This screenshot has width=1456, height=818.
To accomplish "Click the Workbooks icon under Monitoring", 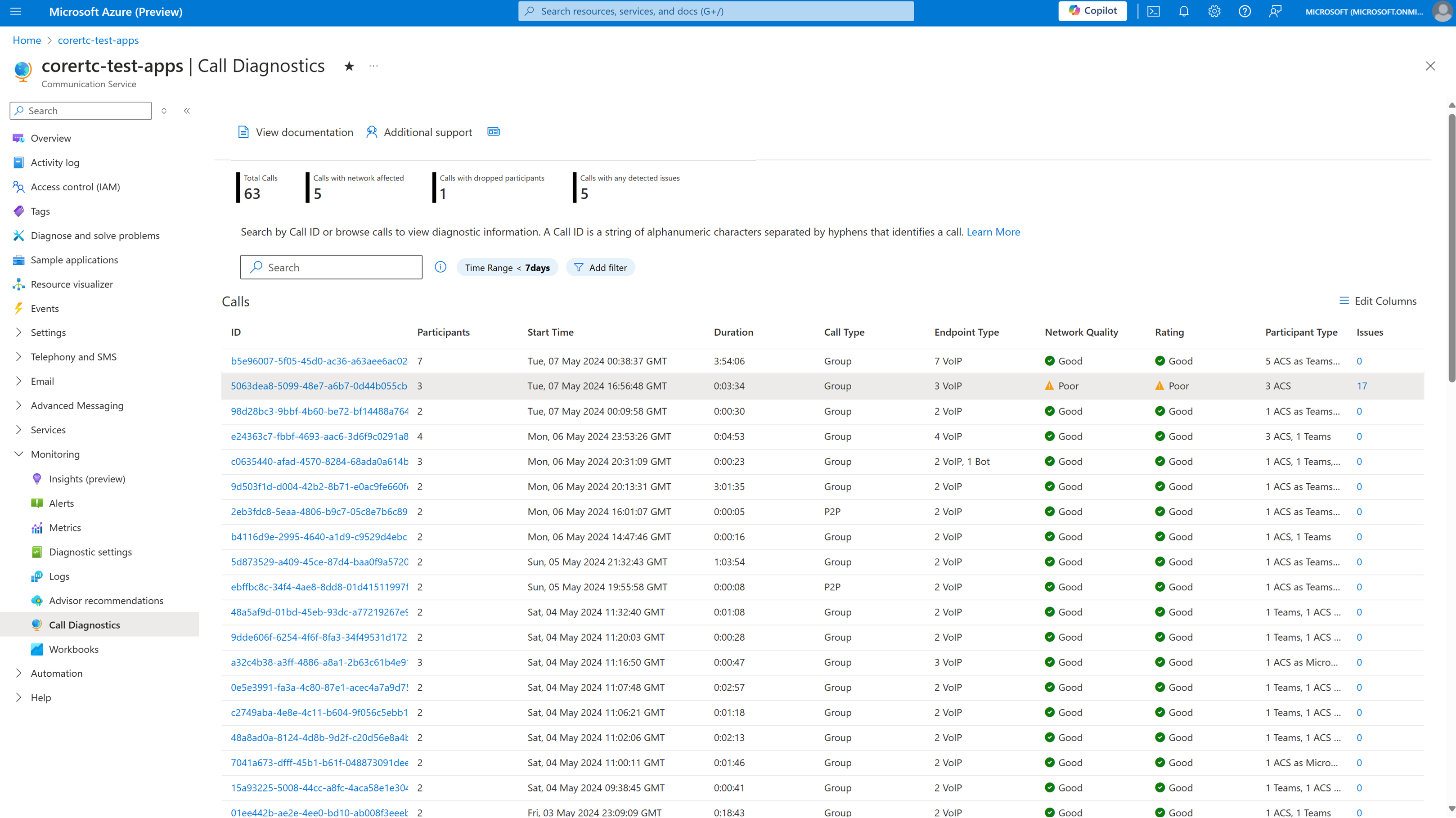I will click(x=37, y=648).
